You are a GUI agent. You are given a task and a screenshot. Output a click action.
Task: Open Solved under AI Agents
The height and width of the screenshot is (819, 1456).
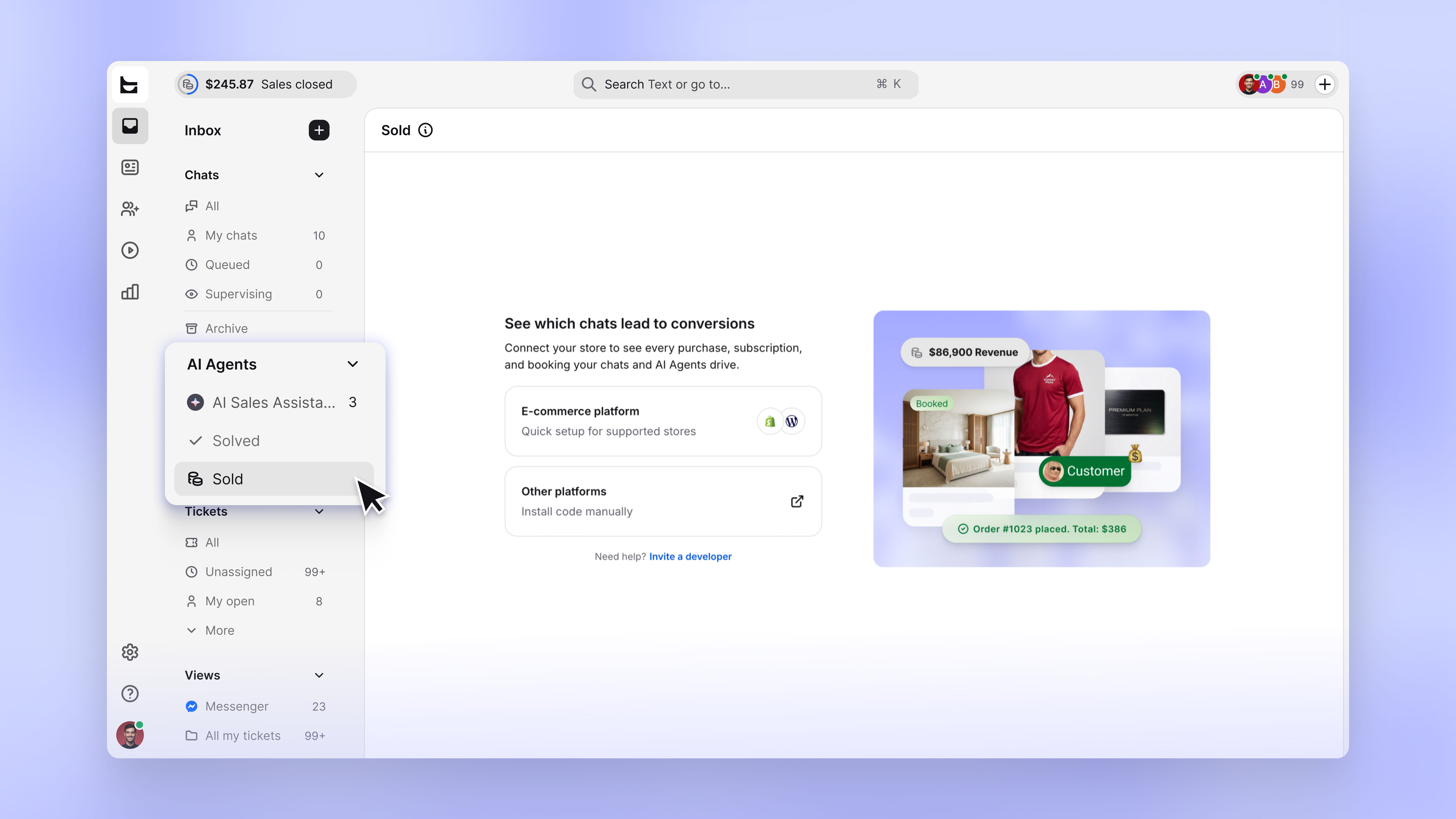coord(274,441)
